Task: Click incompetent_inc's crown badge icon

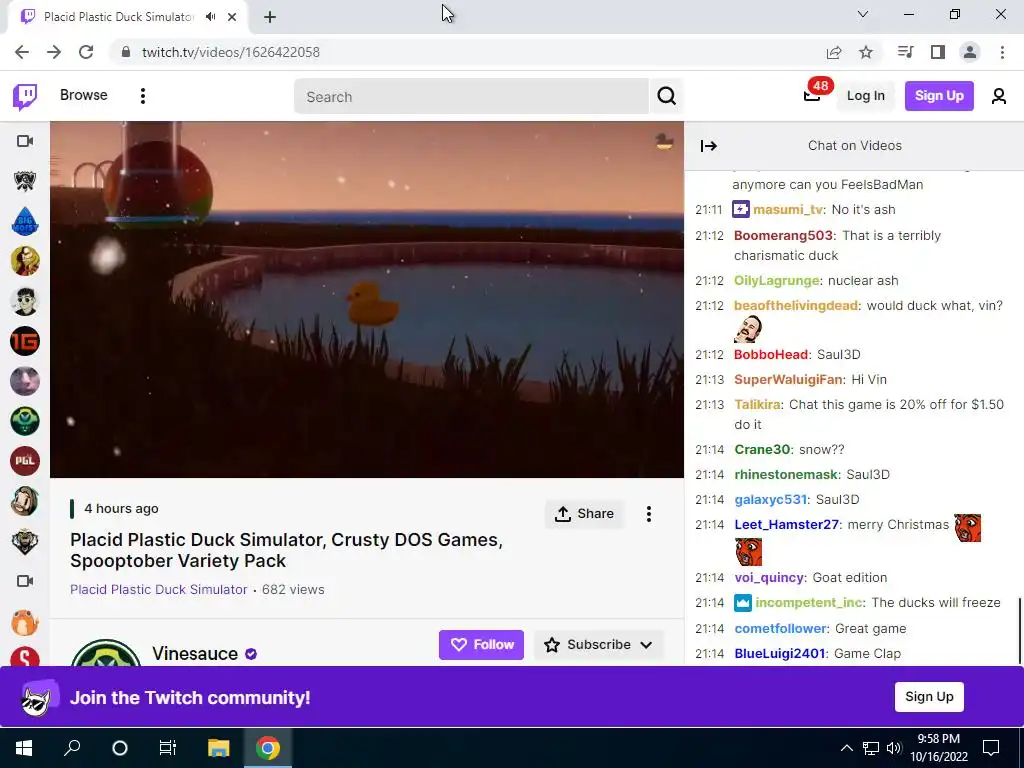Action: click(x=743, y=603)
